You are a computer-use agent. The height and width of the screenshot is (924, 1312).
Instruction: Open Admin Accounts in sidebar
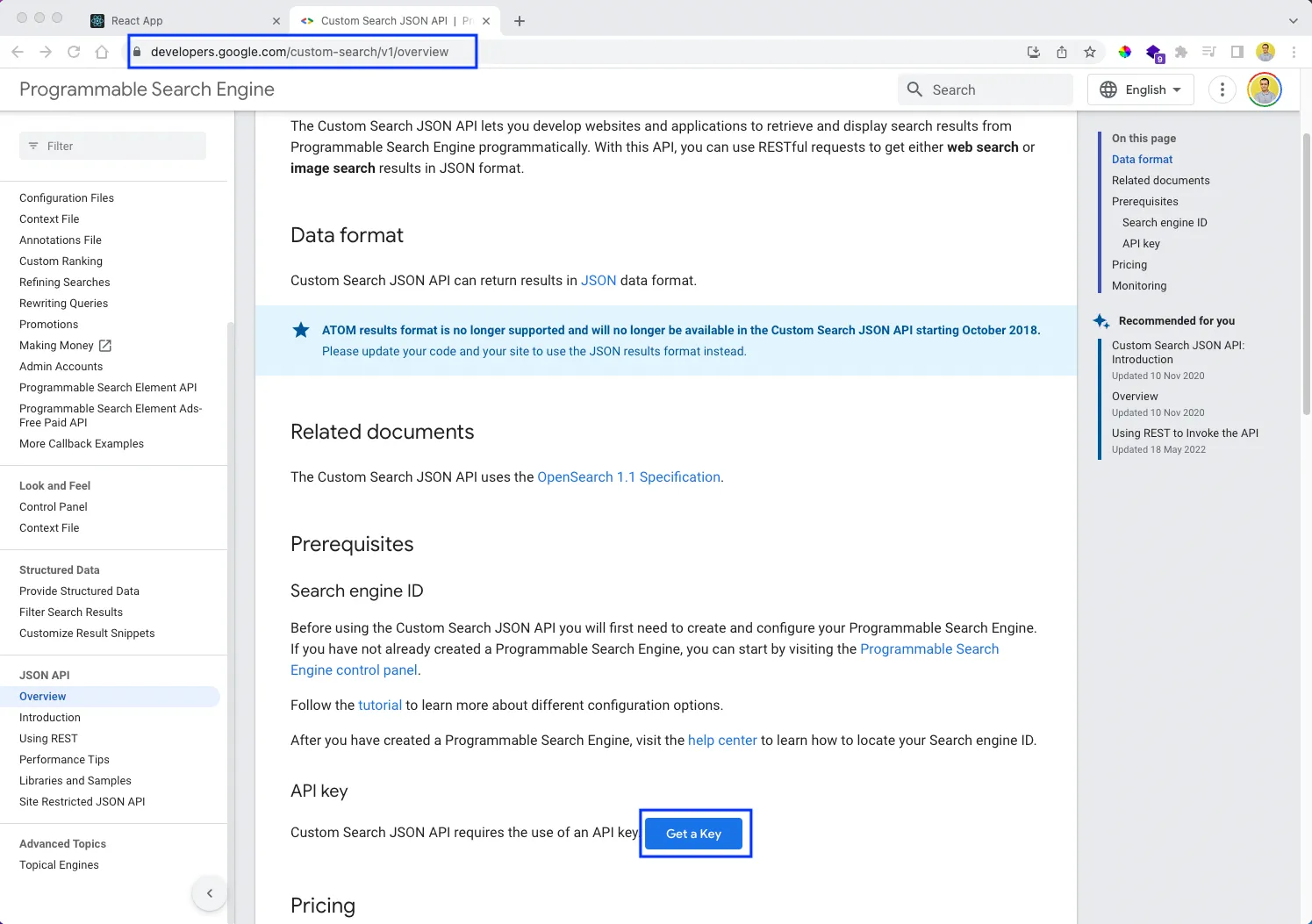(x=61, y=367)
